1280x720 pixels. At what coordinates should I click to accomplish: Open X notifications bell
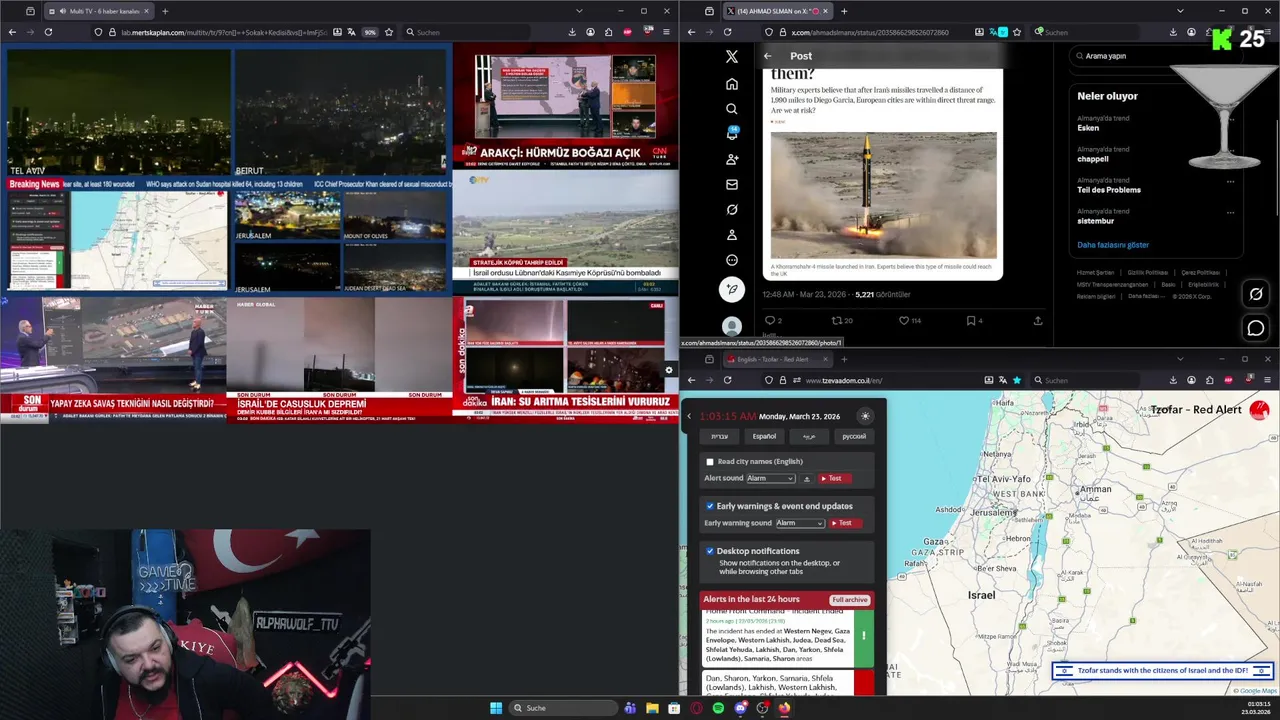pyautogui.click(x=732, y=133)
